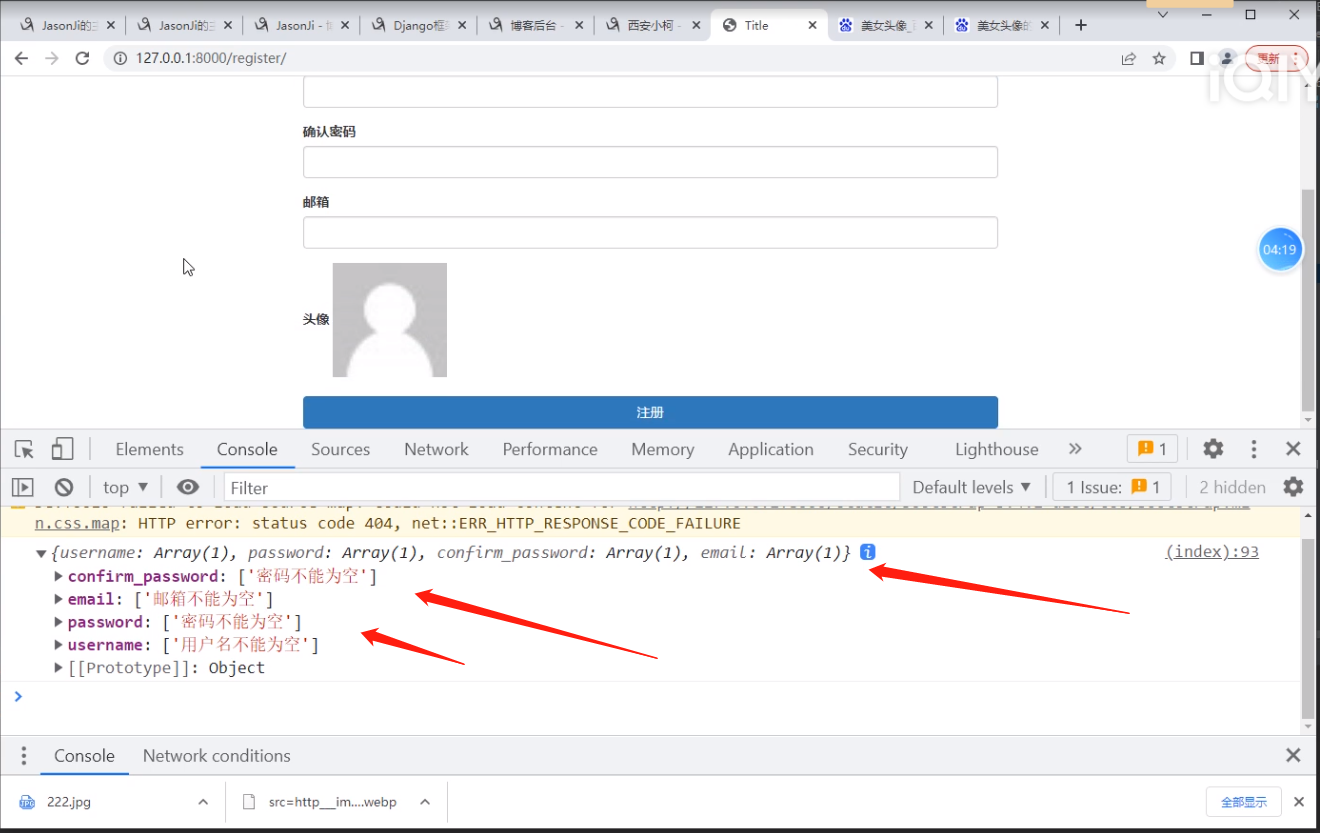
Task: Collapse the logged object with username key
Action: click(41, 553)
